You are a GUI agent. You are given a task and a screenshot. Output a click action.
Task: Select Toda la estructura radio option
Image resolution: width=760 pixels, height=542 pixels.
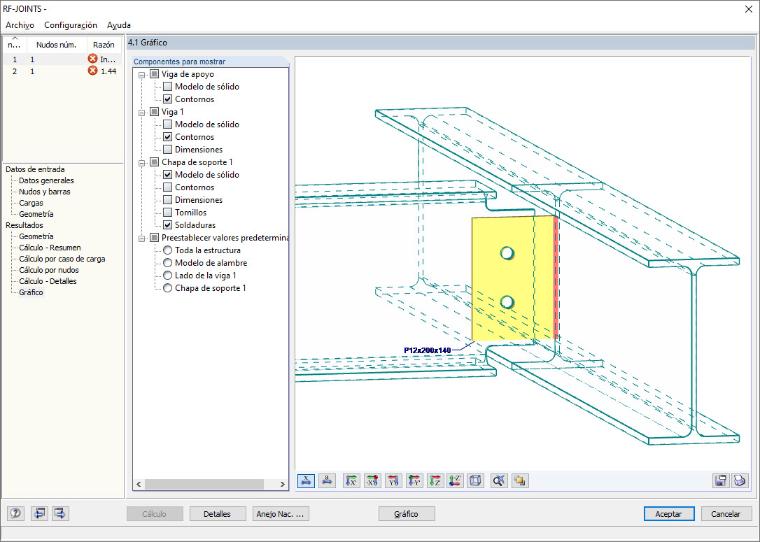click(167, 250)
